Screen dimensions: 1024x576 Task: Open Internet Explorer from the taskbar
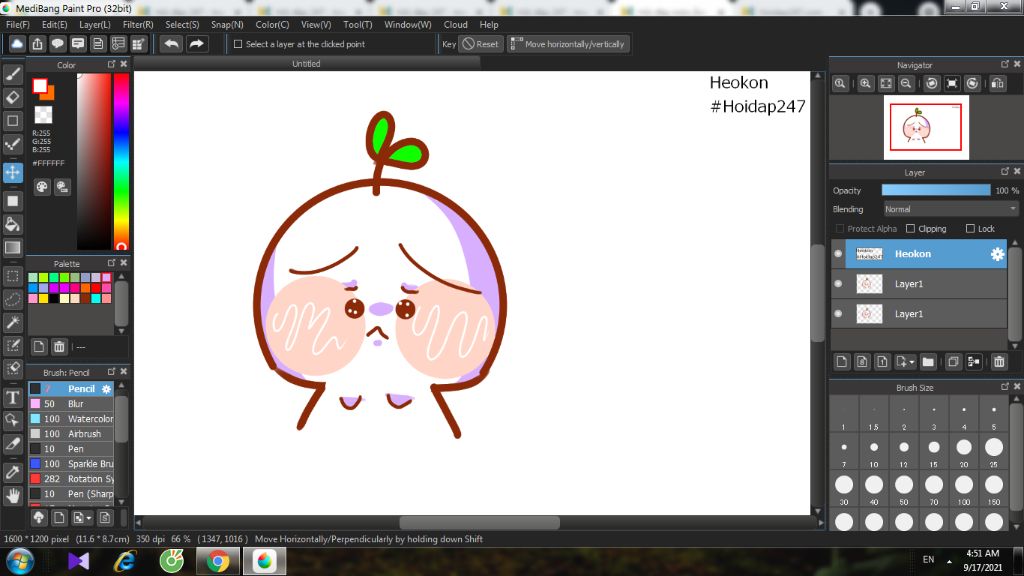[125, 561]
